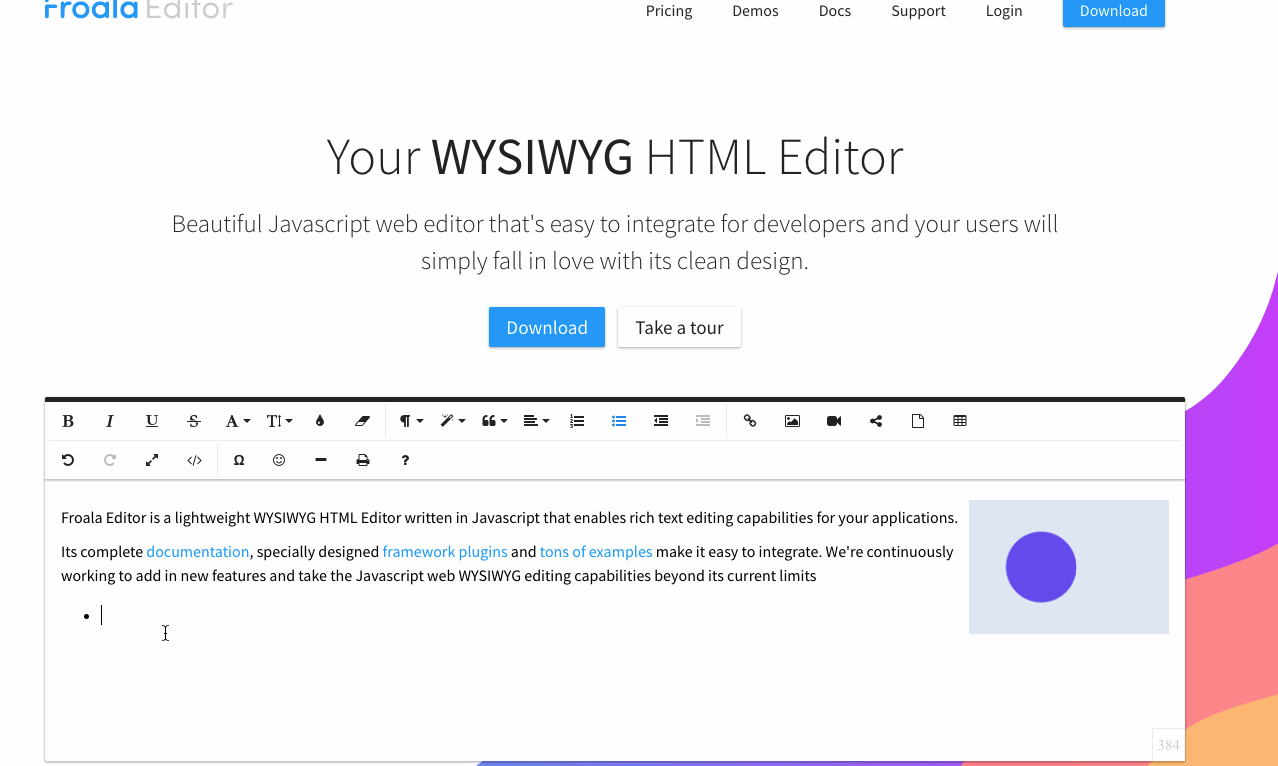1278x766 pixels.
Task: Open the Login nav item
Action: 1004,11
